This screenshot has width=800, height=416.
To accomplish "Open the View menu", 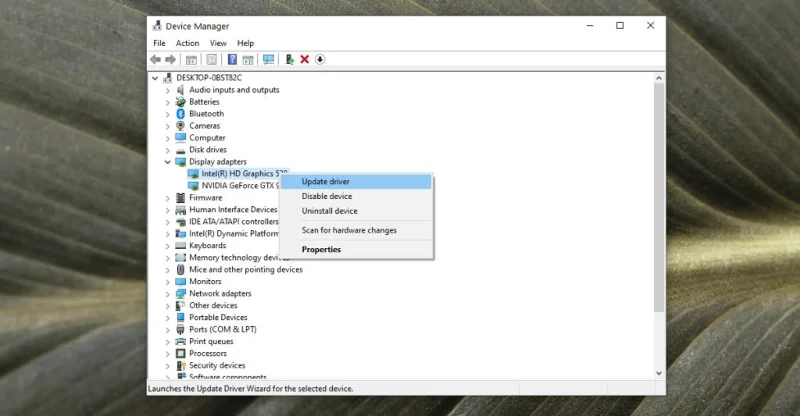I will tap(218, 43).
